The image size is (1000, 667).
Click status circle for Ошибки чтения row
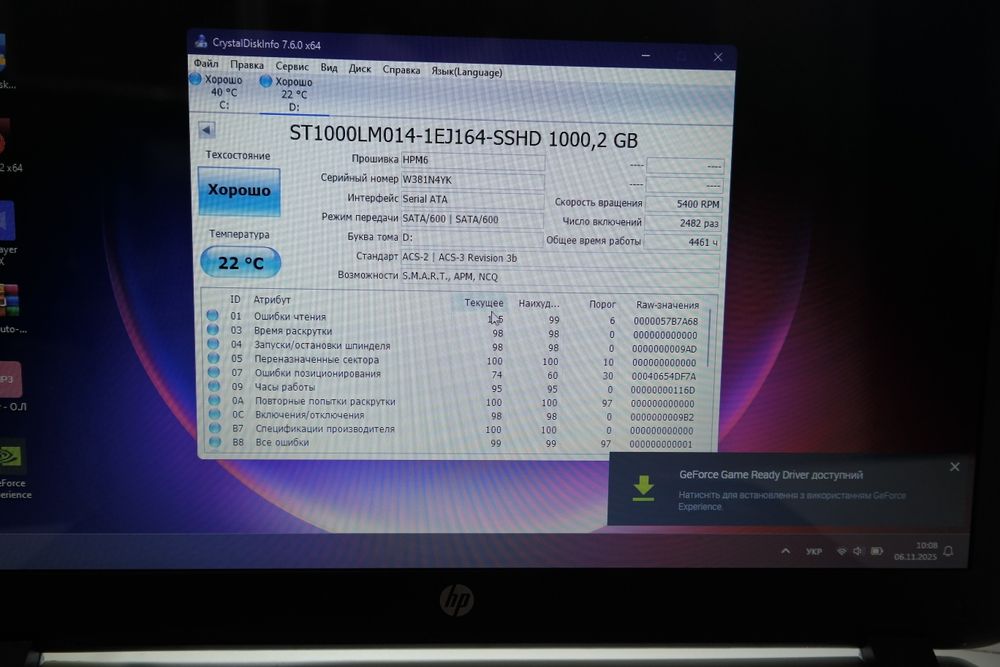pyautogui.click(x=212, y=316)
